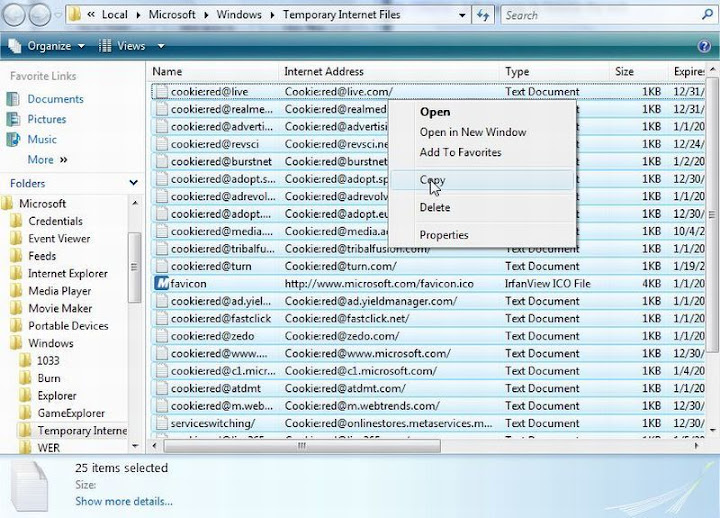
Task: Sort by the Expires column header
Action: [x=687, y=72]
